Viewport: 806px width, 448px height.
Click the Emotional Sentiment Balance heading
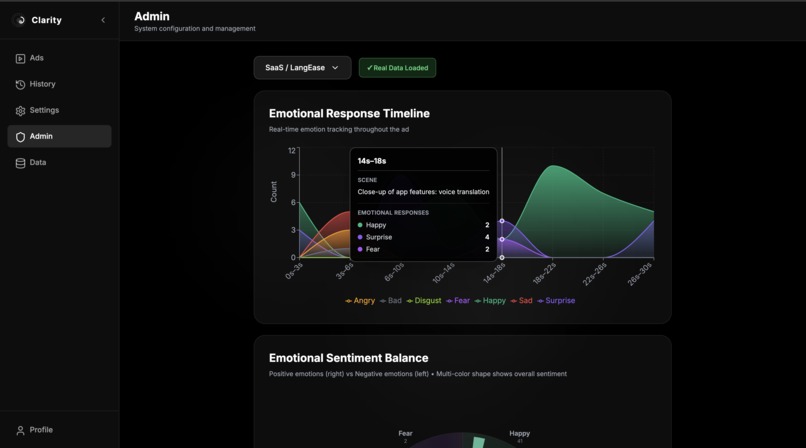[x=349, y=358]
